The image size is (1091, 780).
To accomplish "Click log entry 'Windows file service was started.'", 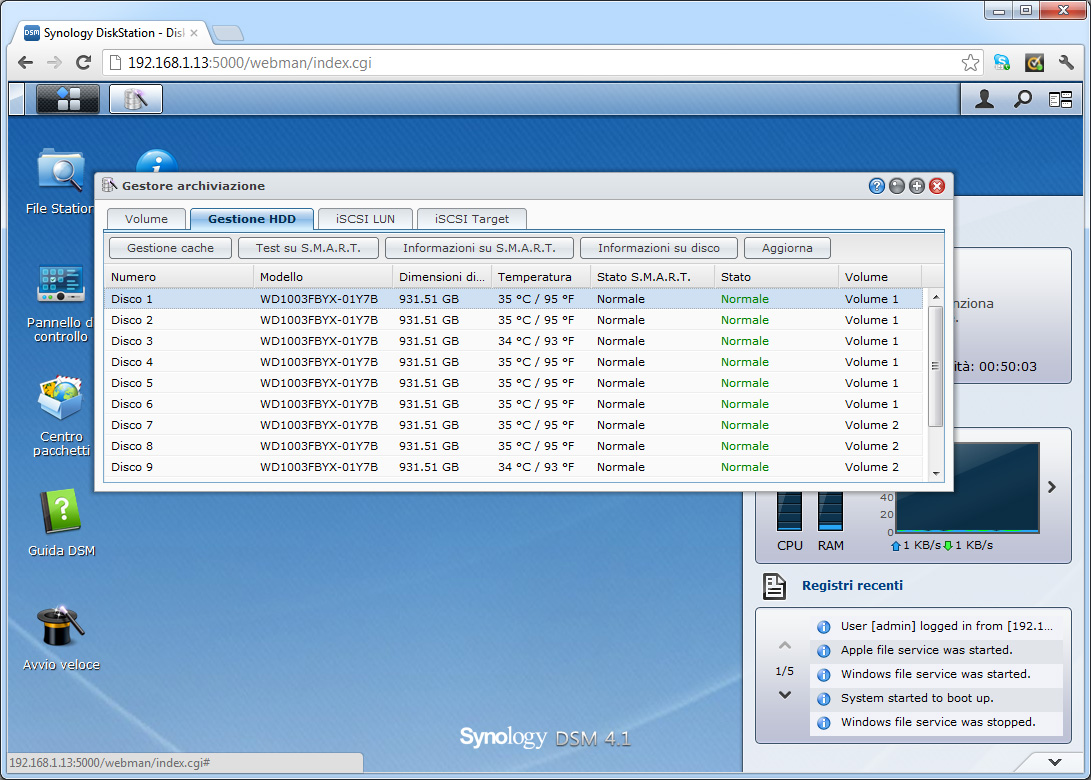I will (x=935, y=674).
